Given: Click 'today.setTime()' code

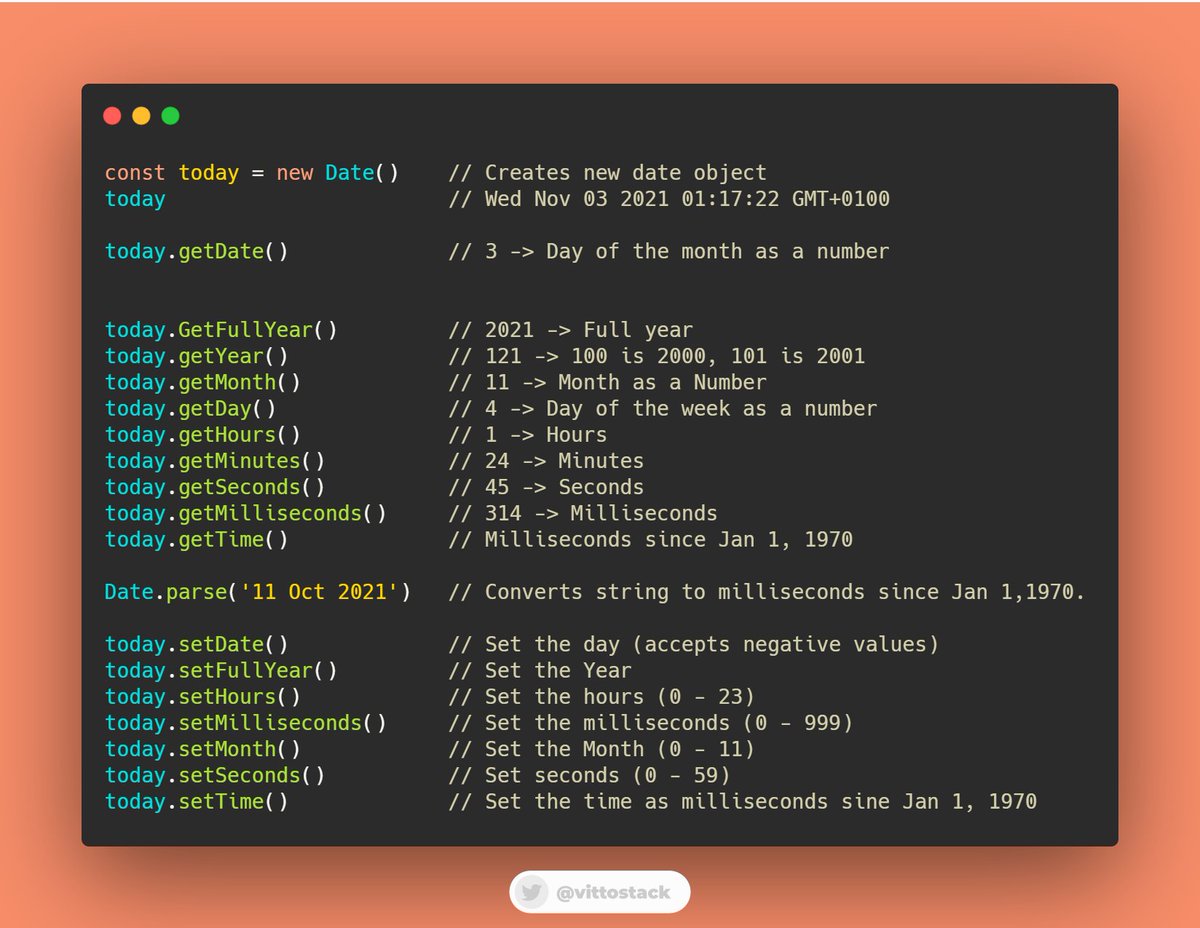Looking at the screenshot, I should 197,801.
